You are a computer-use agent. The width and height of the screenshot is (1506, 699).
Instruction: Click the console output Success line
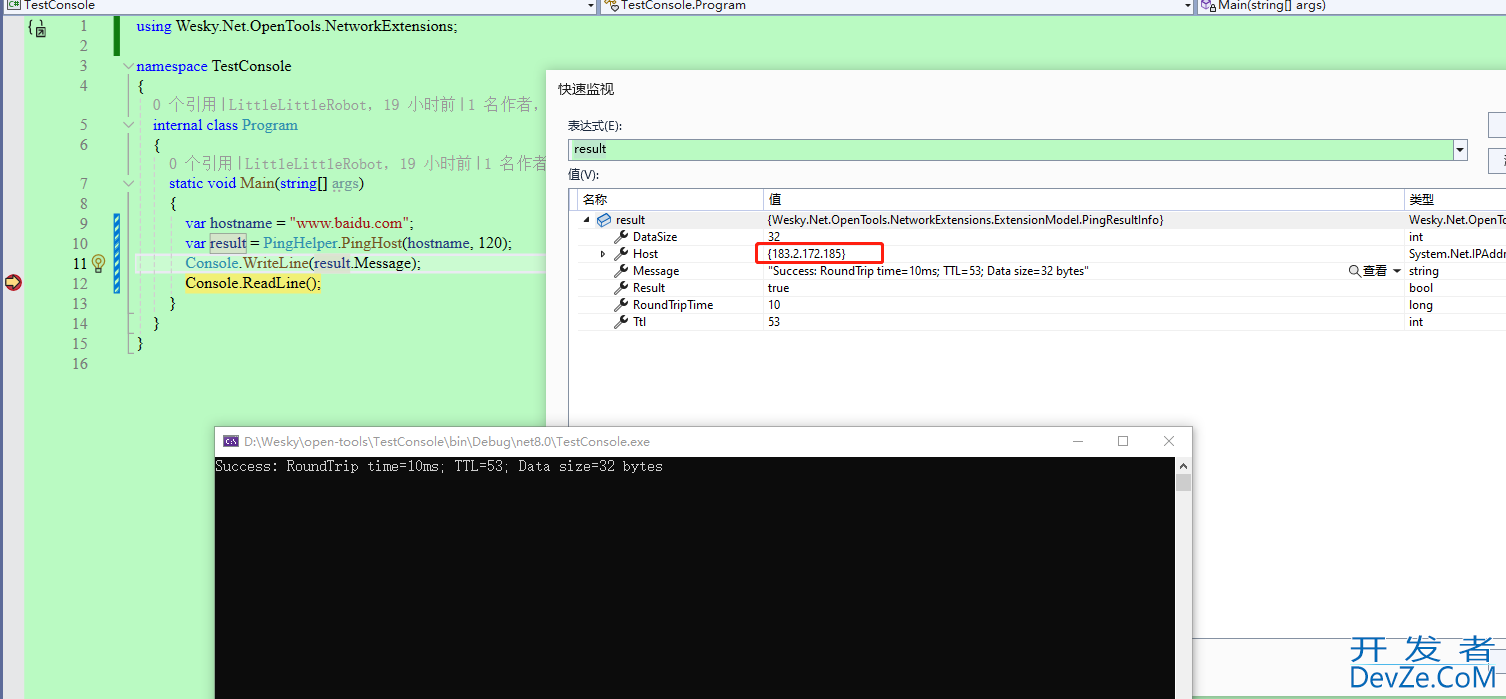(439, 466)
